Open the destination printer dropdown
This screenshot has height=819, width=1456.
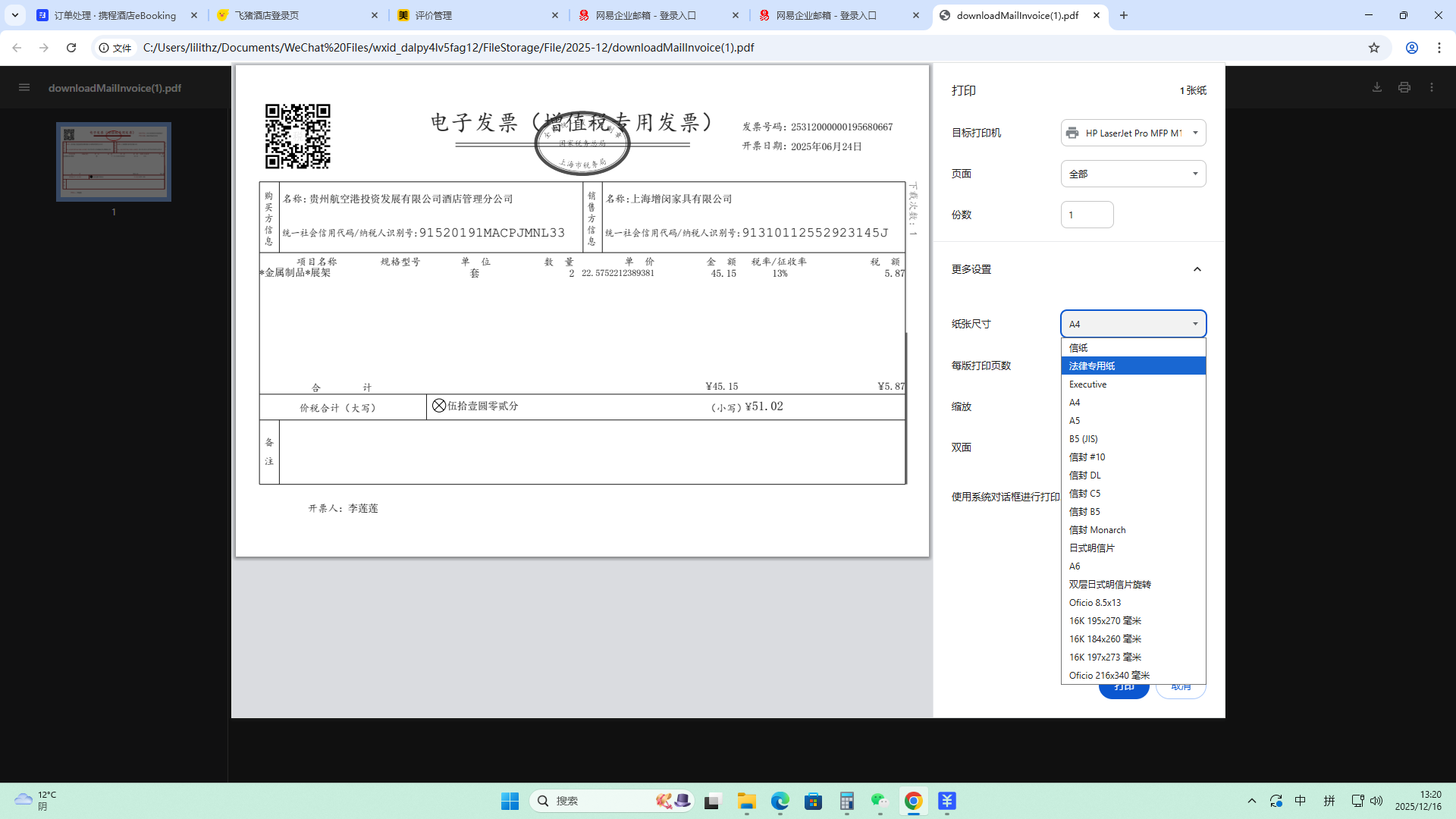pos(1133,133)
